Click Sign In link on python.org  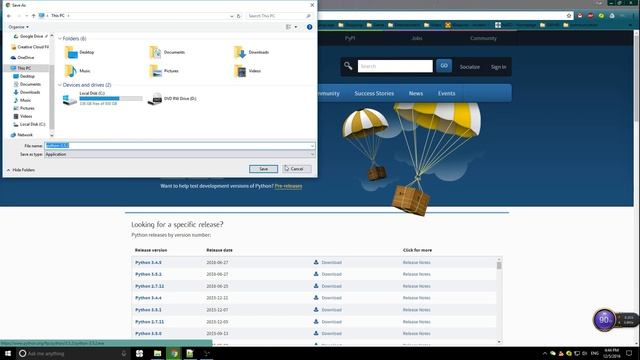(x=498, y=67)
